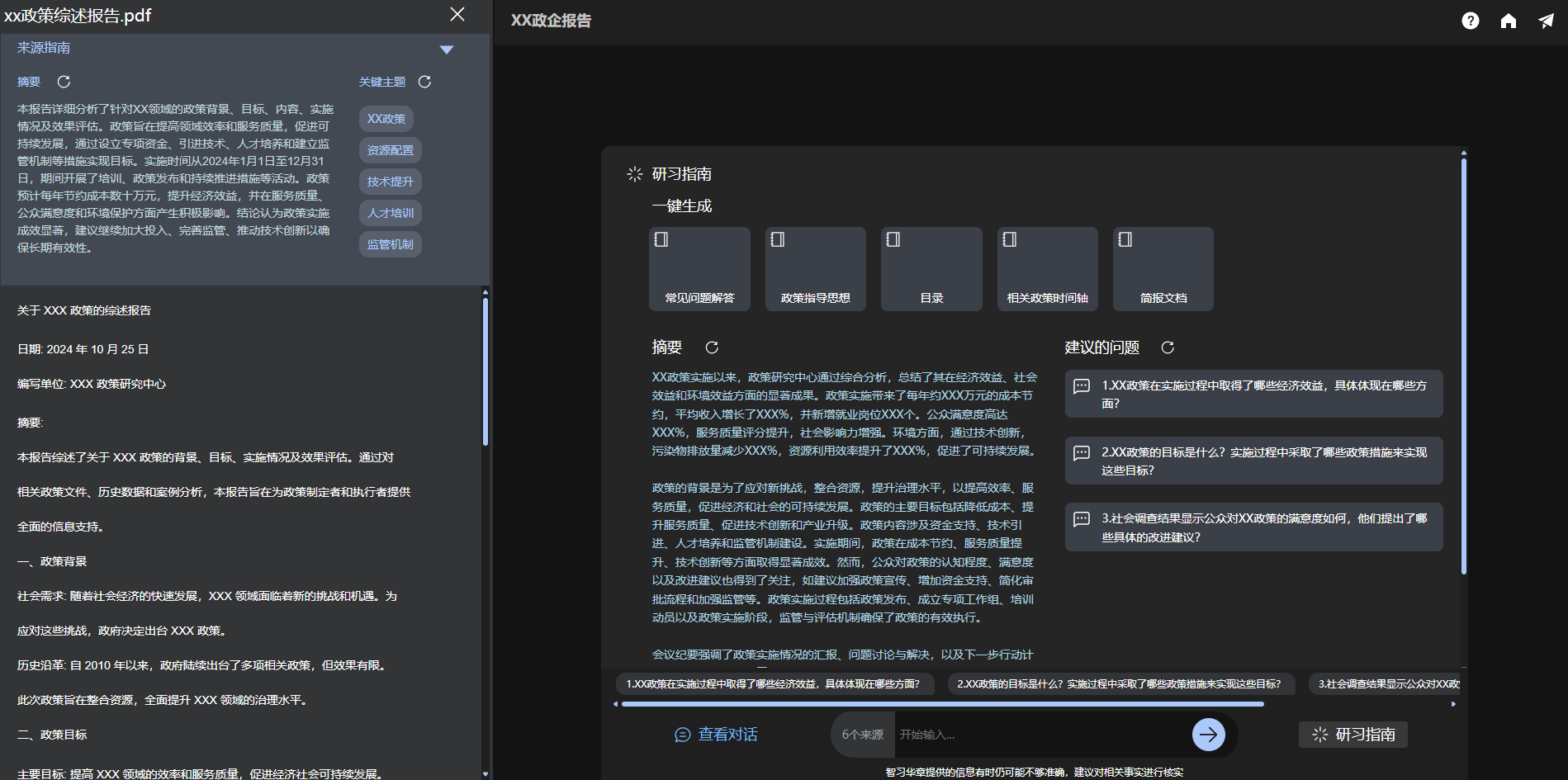The height and width of the screenshot is (780, 1568).
Task: Select the 监管机制 topic tag
Action: coord(391,244)
